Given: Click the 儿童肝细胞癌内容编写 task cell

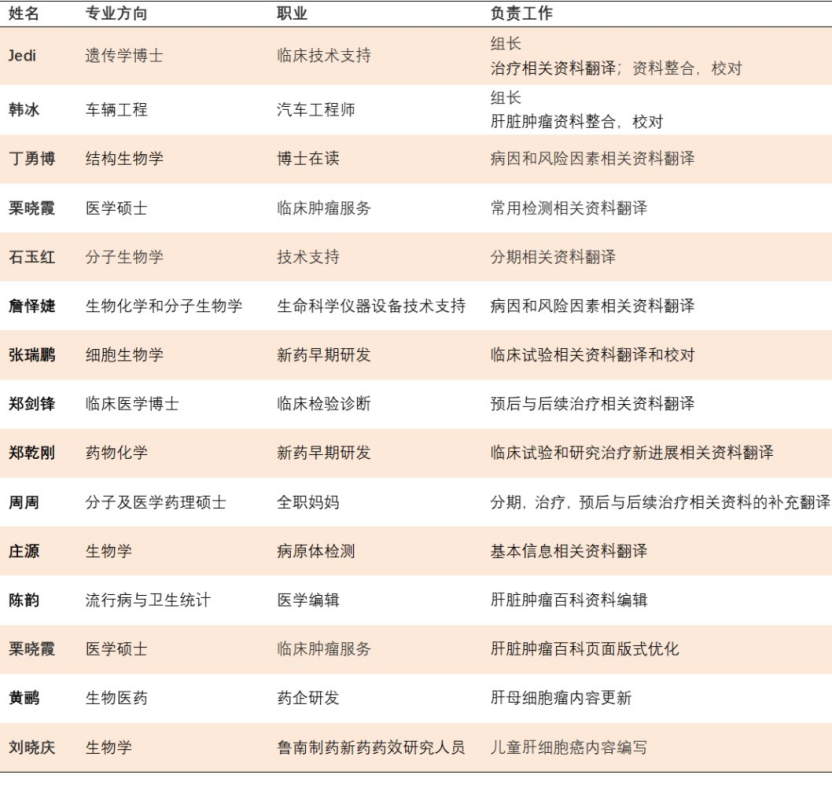Looking at the screenshot, I should point(569,747).
